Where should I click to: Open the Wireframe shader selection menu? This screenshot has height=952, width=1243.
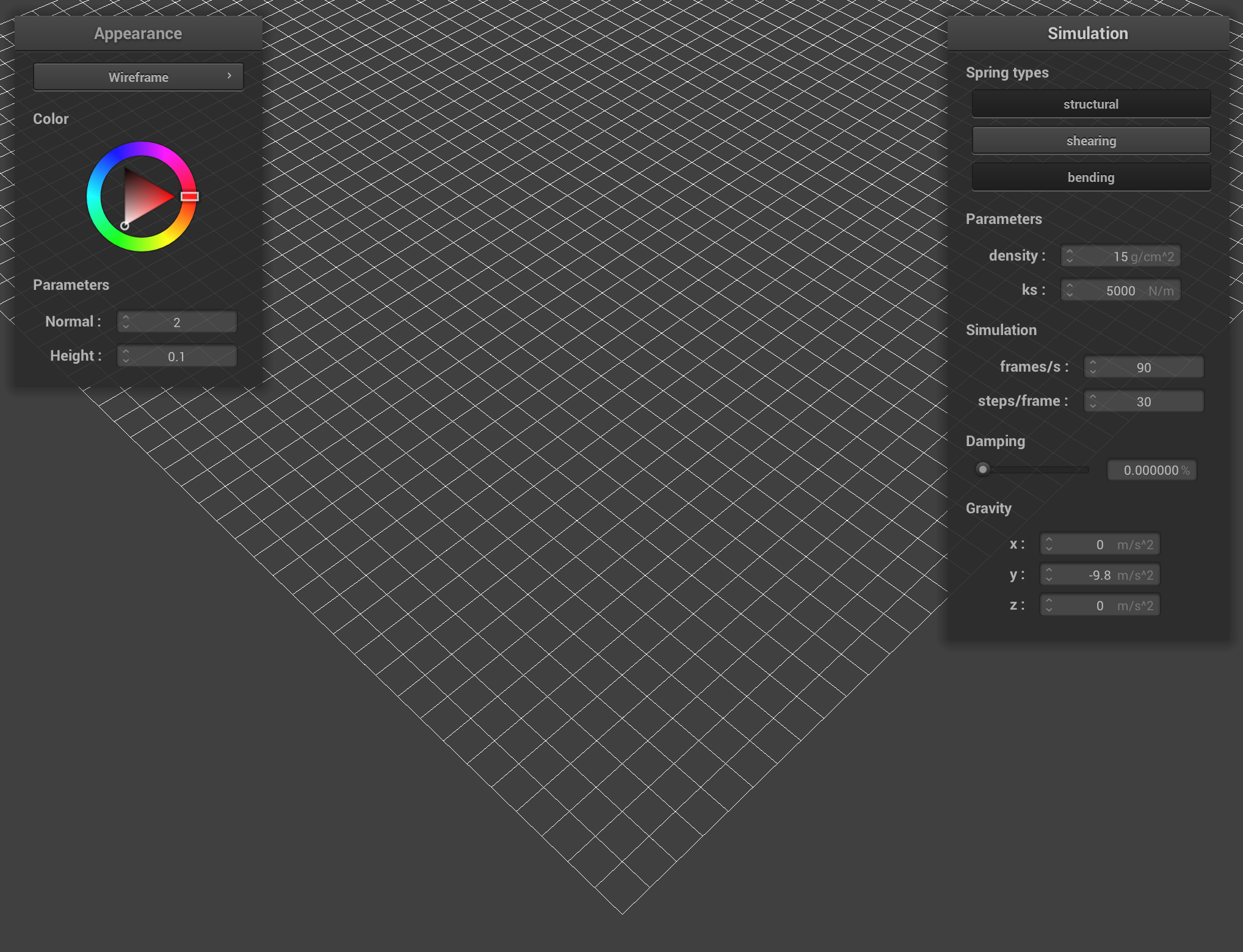pos(138,77)
